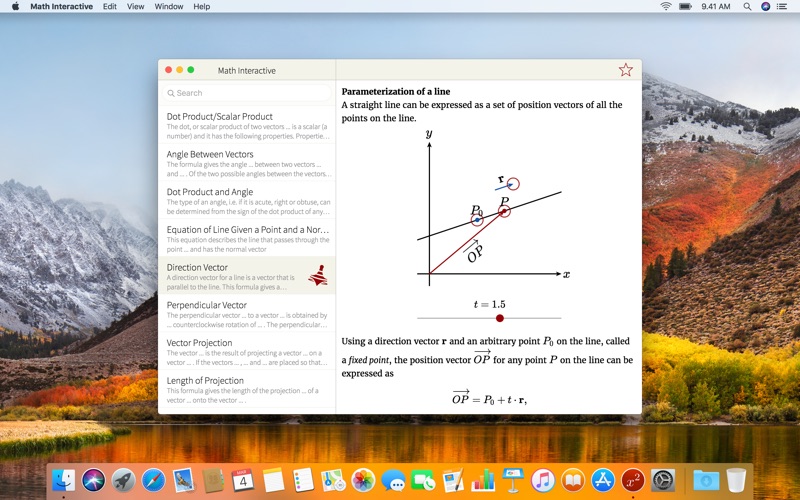
Task: Click the r direction vector handle
Action: coord(513,184)
